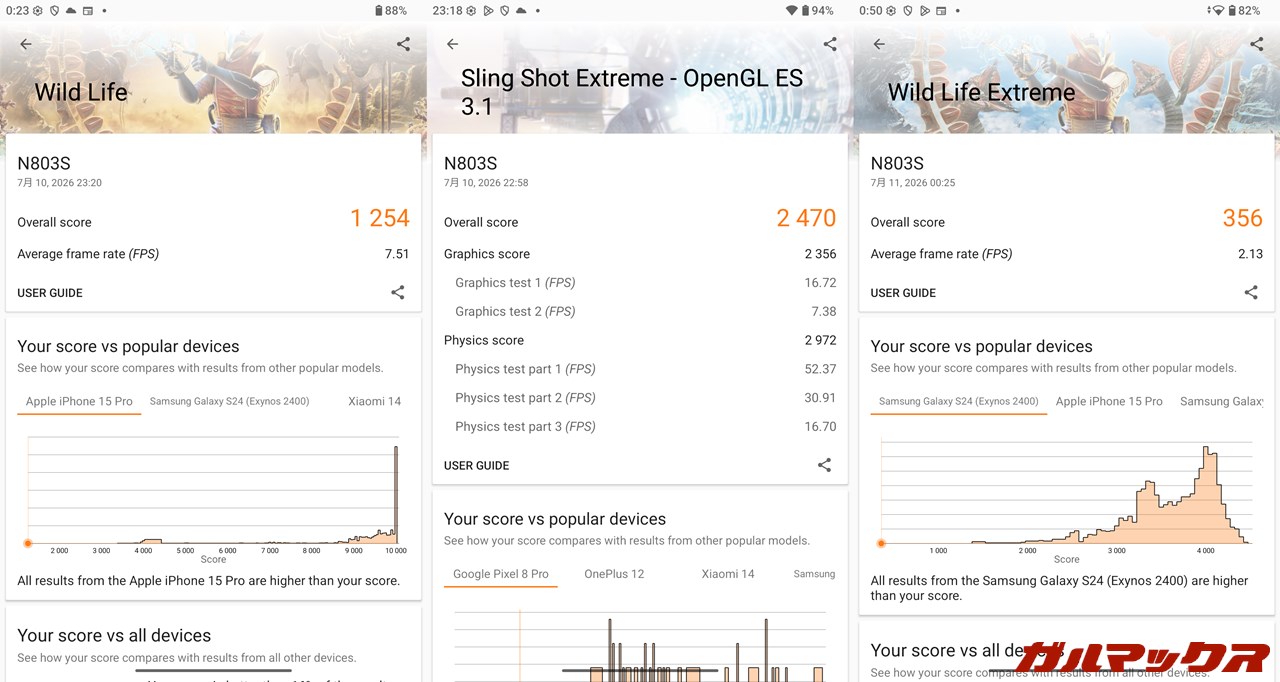Share Wild Life Extreme via header share icon
The width and height of the screenshot is (1280, 682).
[x=1257, y=44]
